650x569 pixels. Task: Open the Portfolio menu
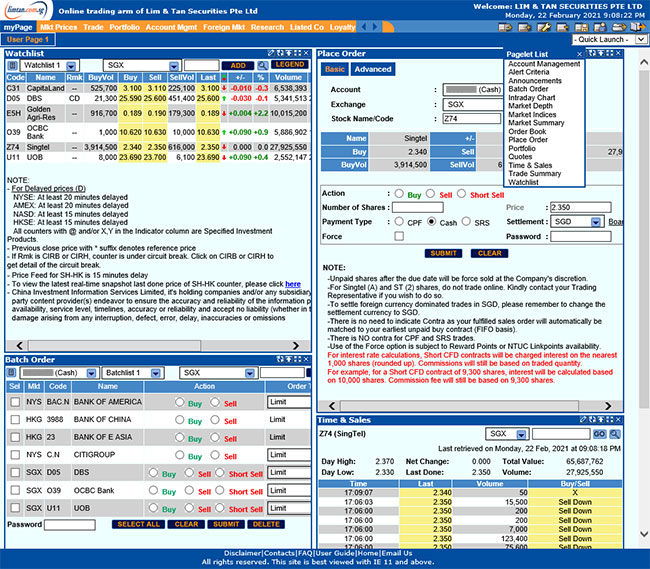(124, 27)
